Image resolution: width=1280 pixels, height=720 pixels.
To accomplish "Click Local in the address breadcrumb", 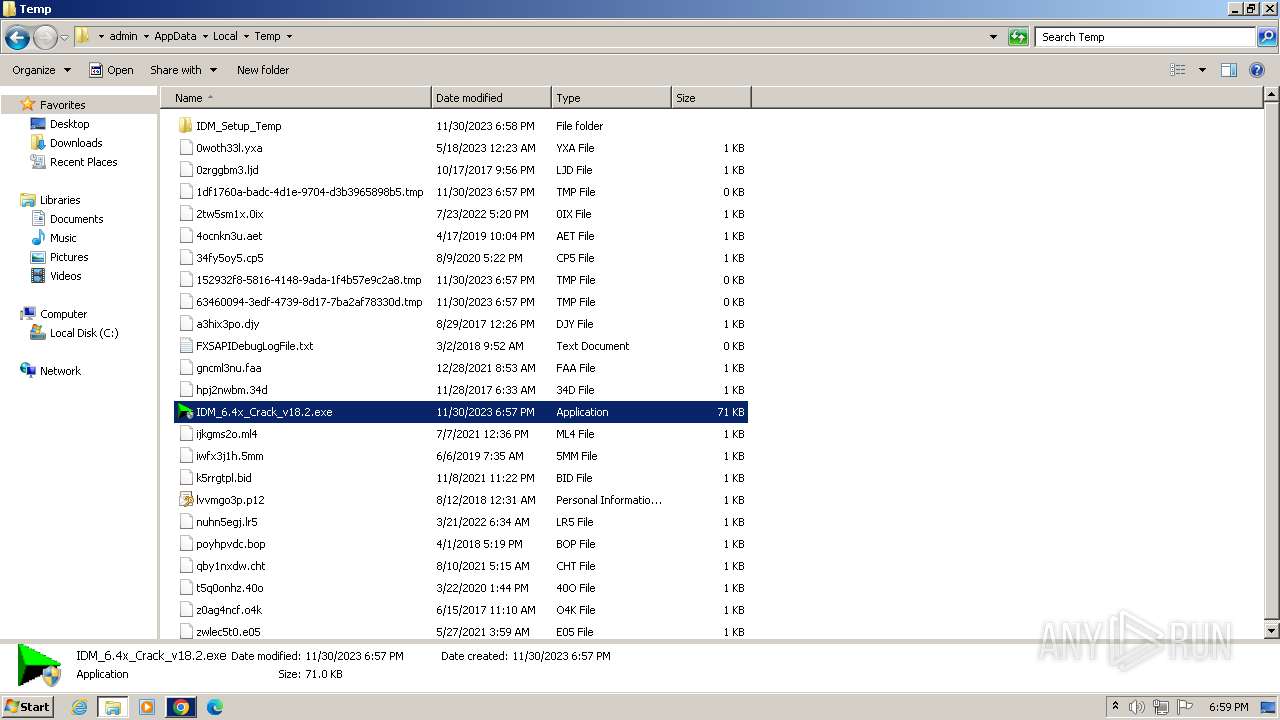I will pyautogui.click(x=225, y=36).
